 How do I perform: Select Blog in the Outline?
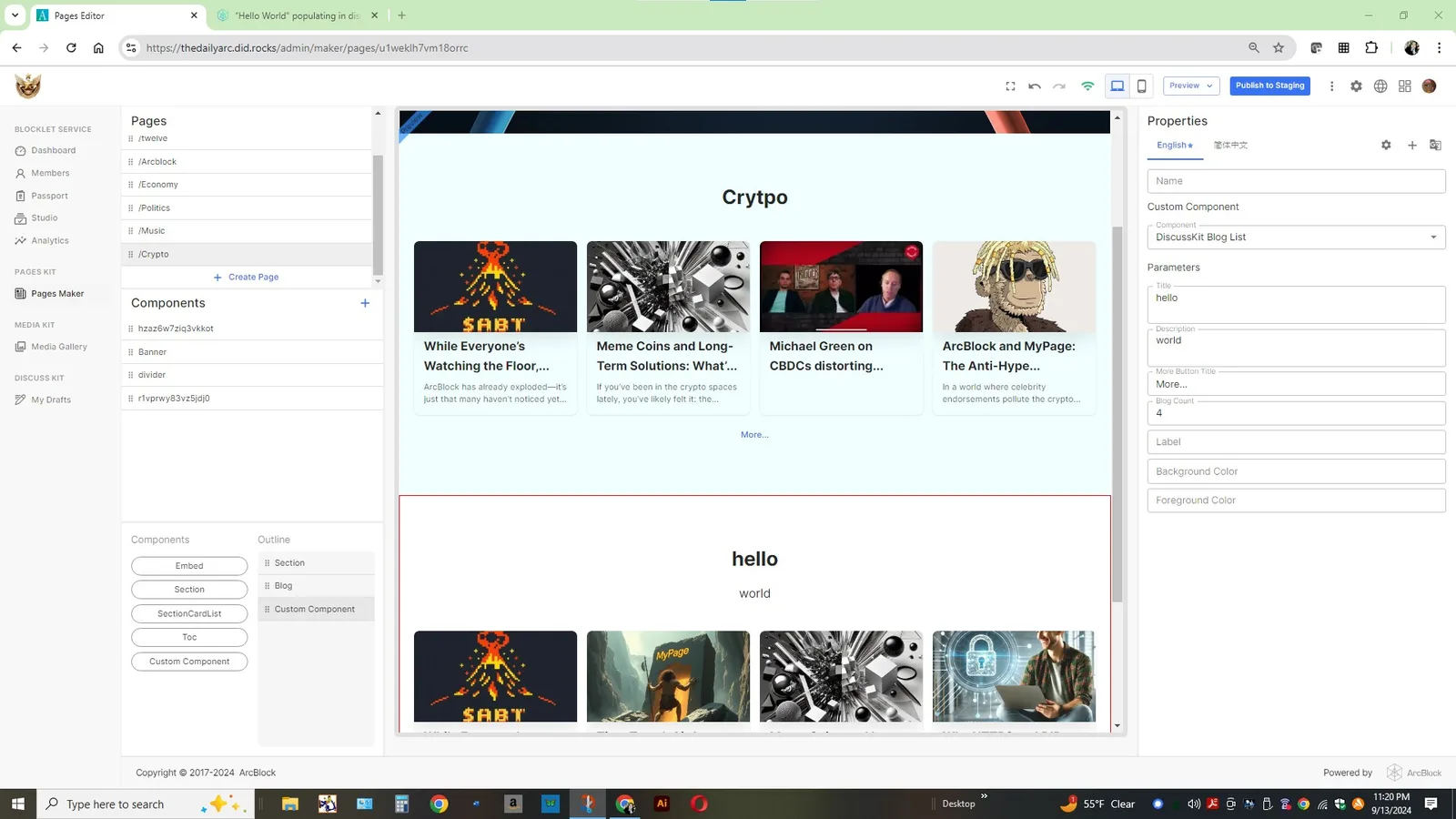pos(316,586)
